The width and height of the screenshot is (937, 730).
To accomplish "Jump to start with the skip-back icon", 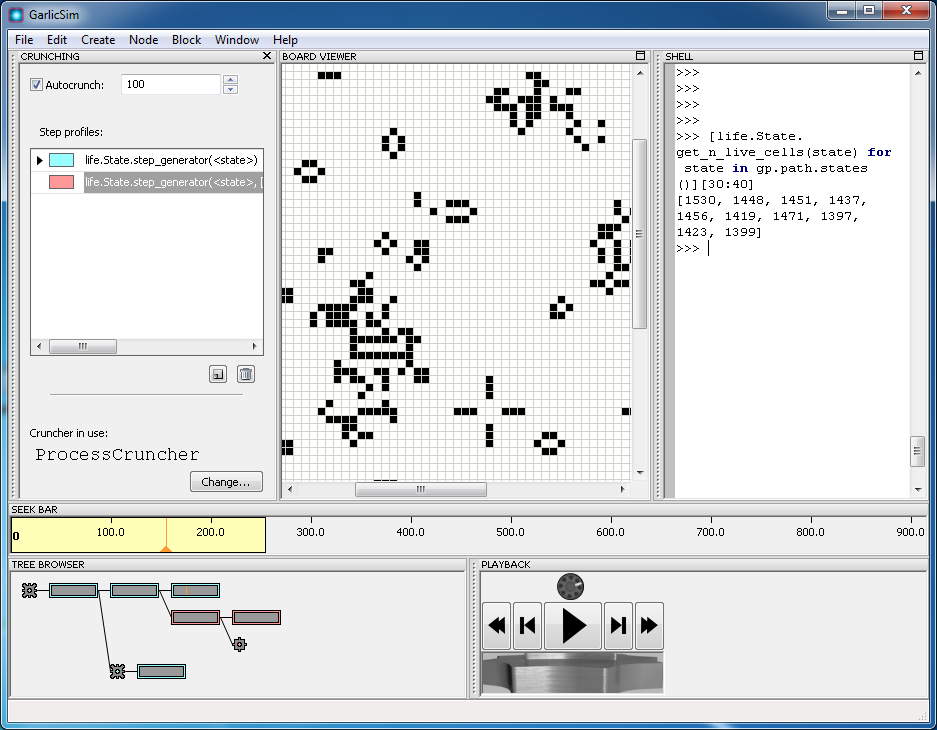I will (527, 626).
